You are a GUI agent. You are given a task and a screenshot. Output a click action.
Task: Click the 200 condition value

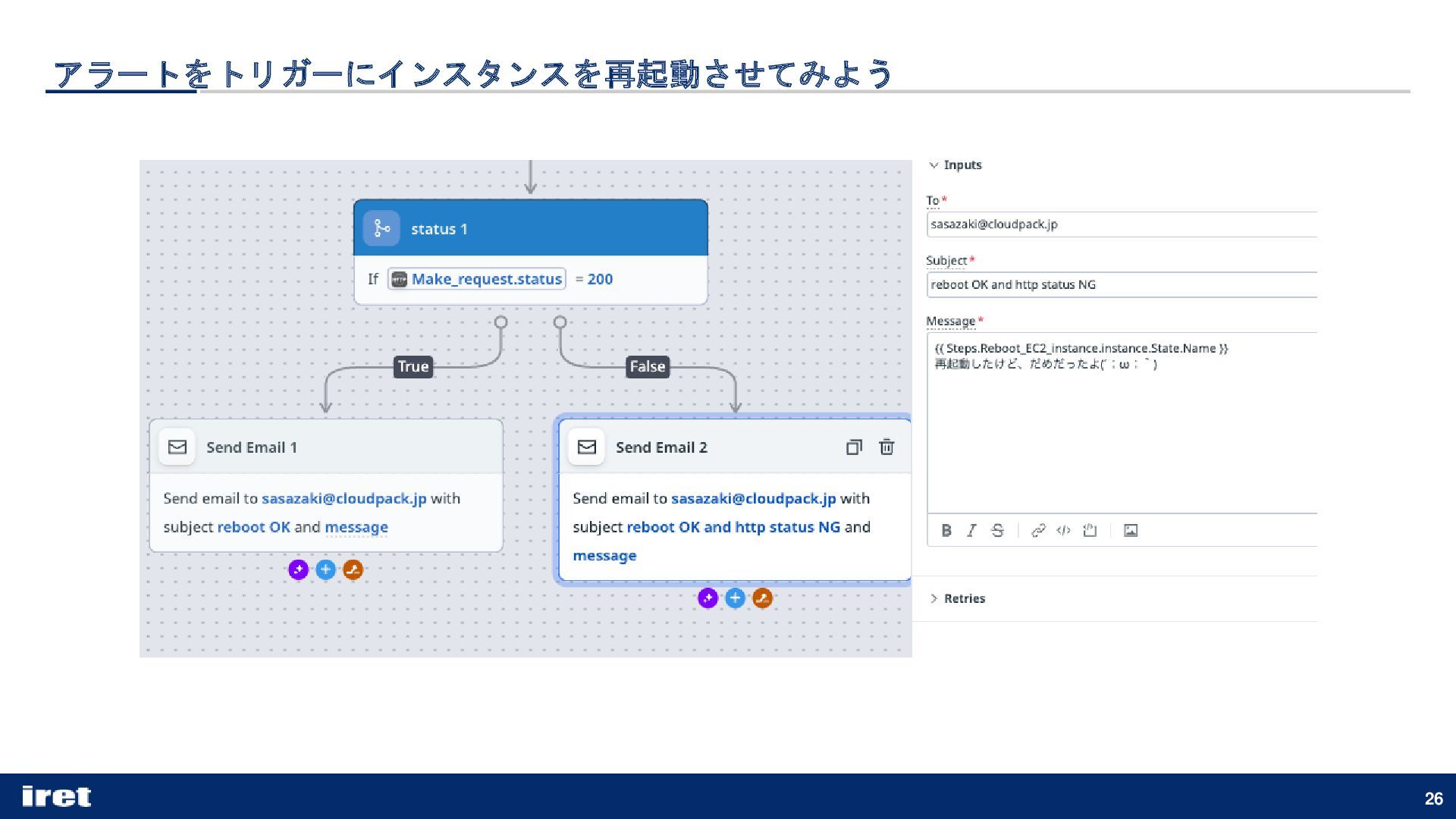600,279
